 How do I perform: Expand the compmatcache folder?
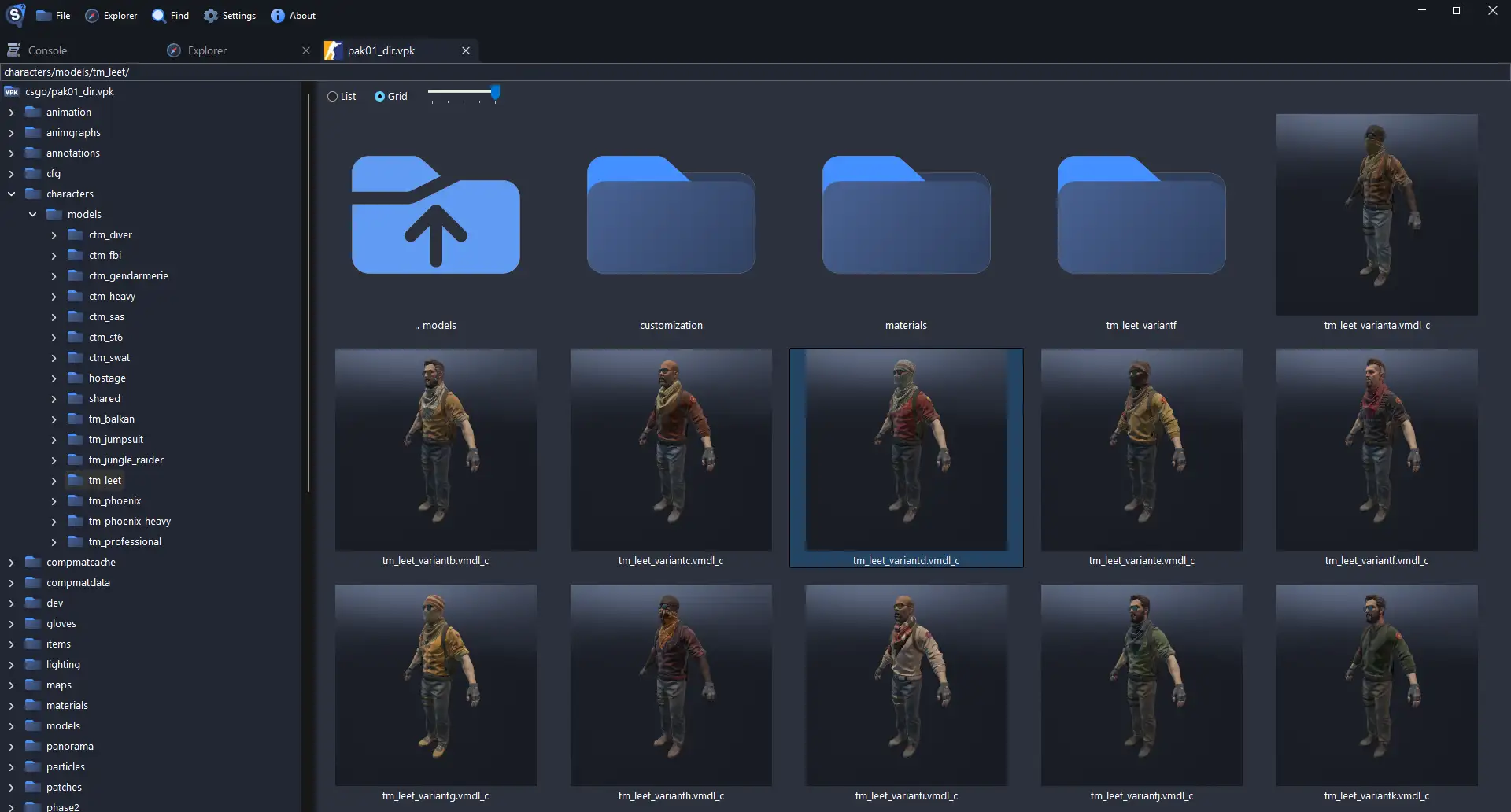[x=11, y=562]
